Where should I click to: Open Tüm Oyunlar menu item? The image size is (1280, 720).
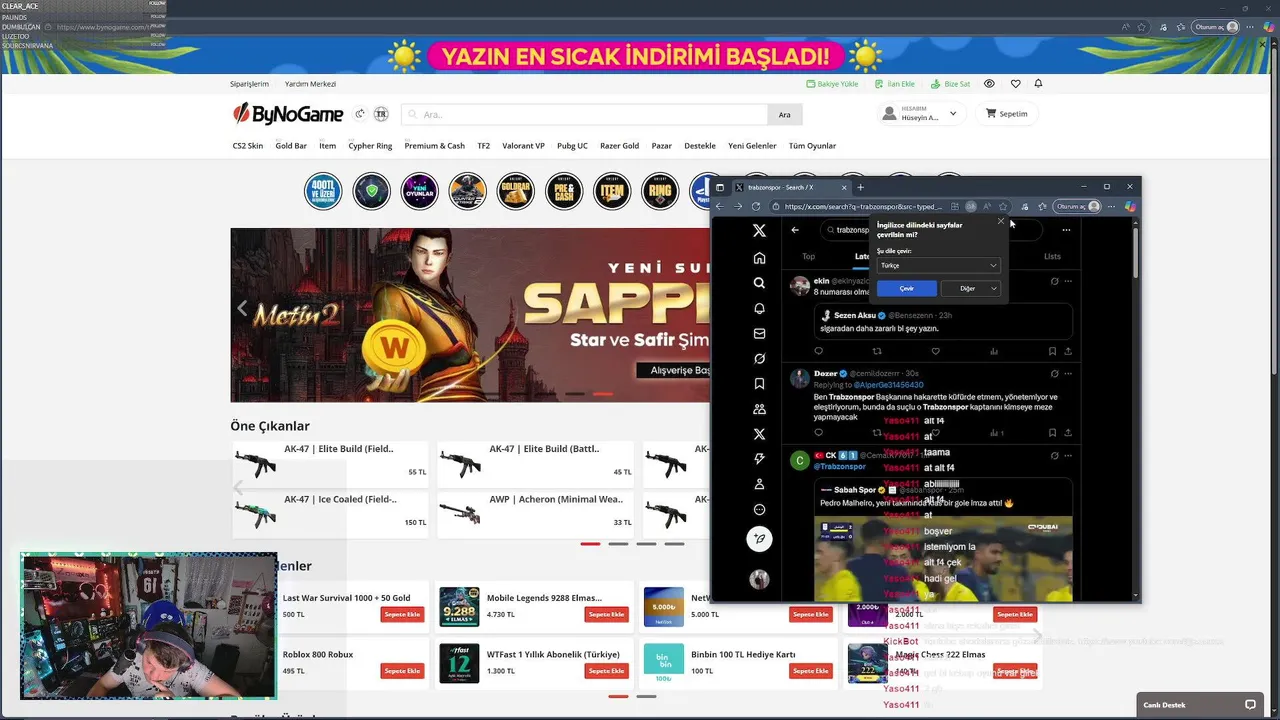(812, 146)
